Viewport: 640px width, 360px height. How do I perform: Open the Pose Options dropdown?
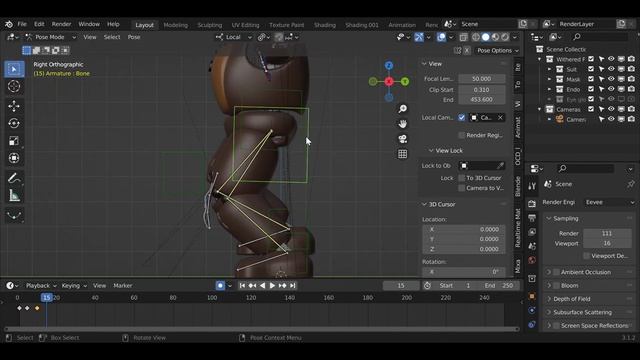tap(498, 51)
